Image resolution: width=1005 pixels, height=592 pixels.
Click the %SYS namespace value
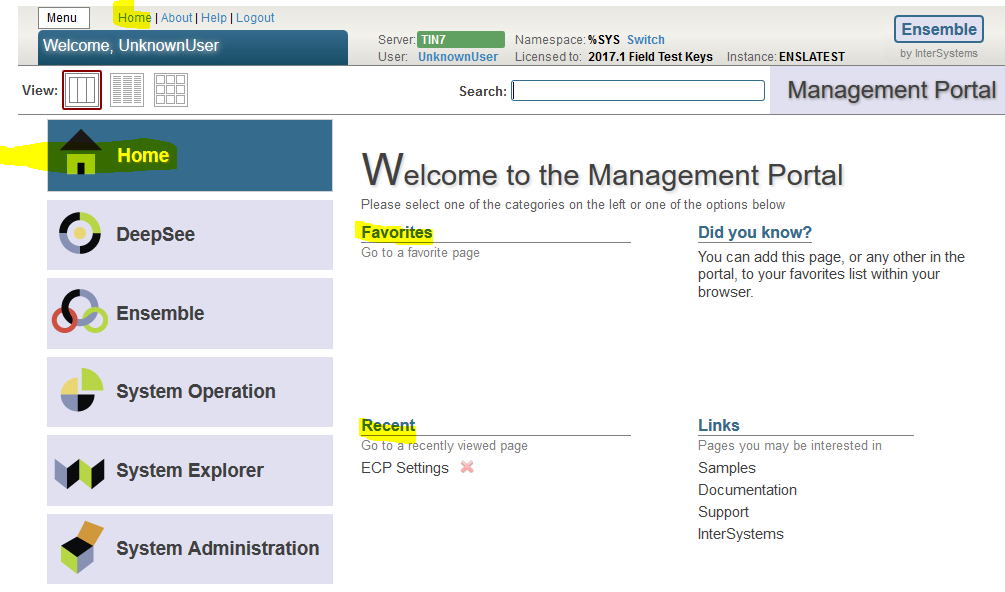pos(603,40)
